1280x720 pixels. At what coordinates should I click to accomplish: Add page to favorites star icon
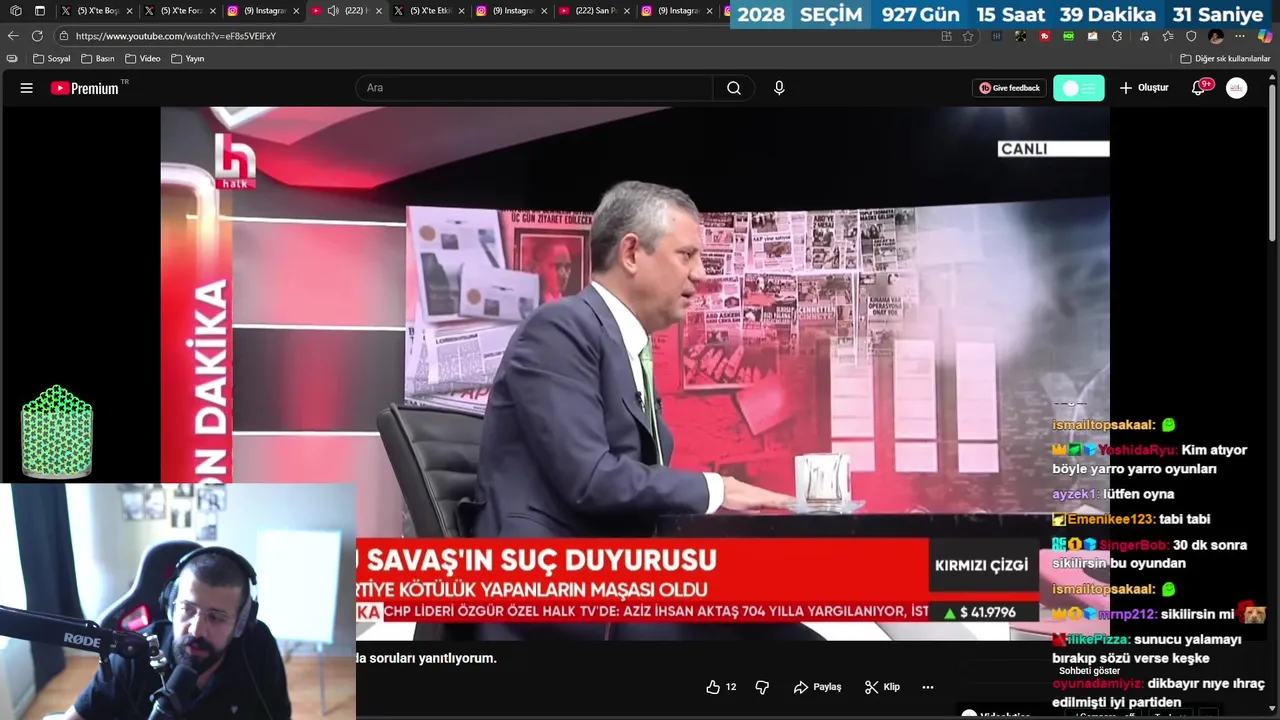click(x=968, y=36)
